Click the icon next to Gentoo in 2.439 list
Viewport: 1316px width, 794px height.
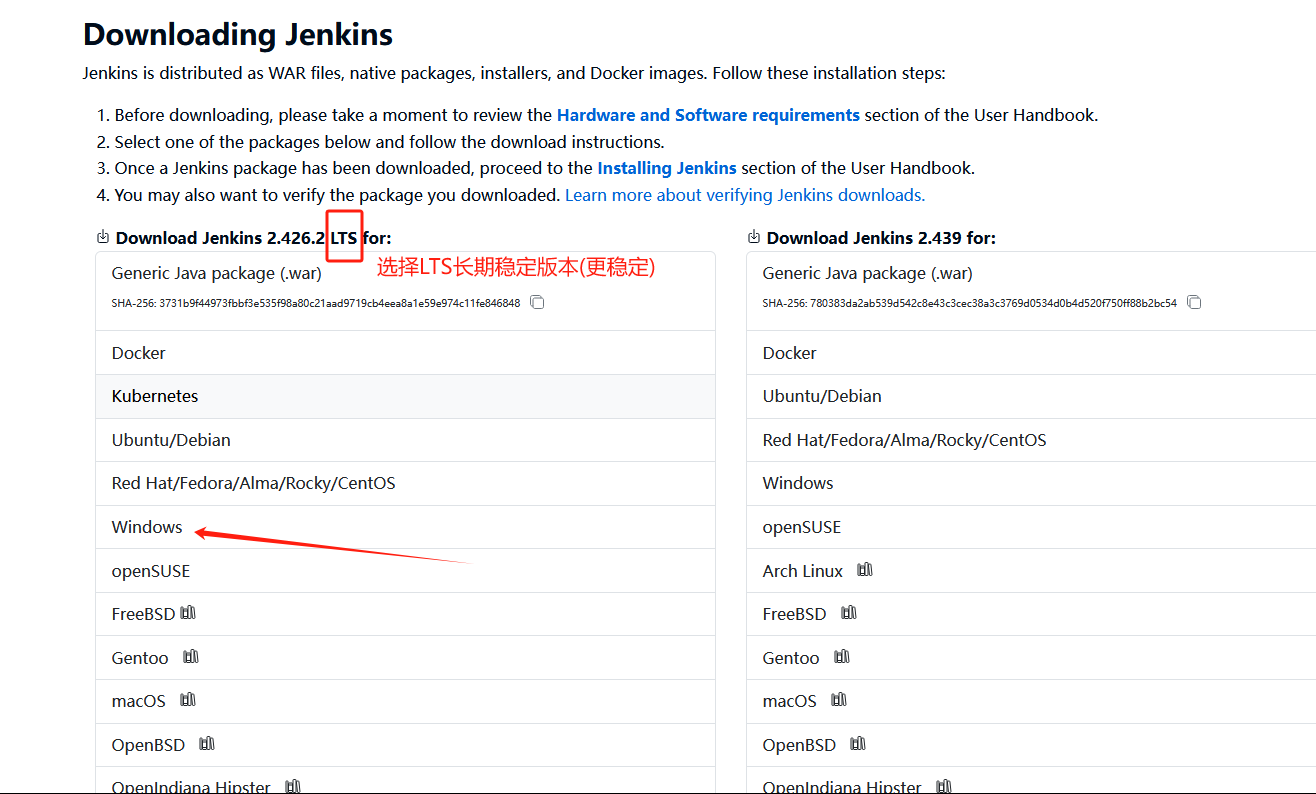pyautogui.click(x=842, y=657)
